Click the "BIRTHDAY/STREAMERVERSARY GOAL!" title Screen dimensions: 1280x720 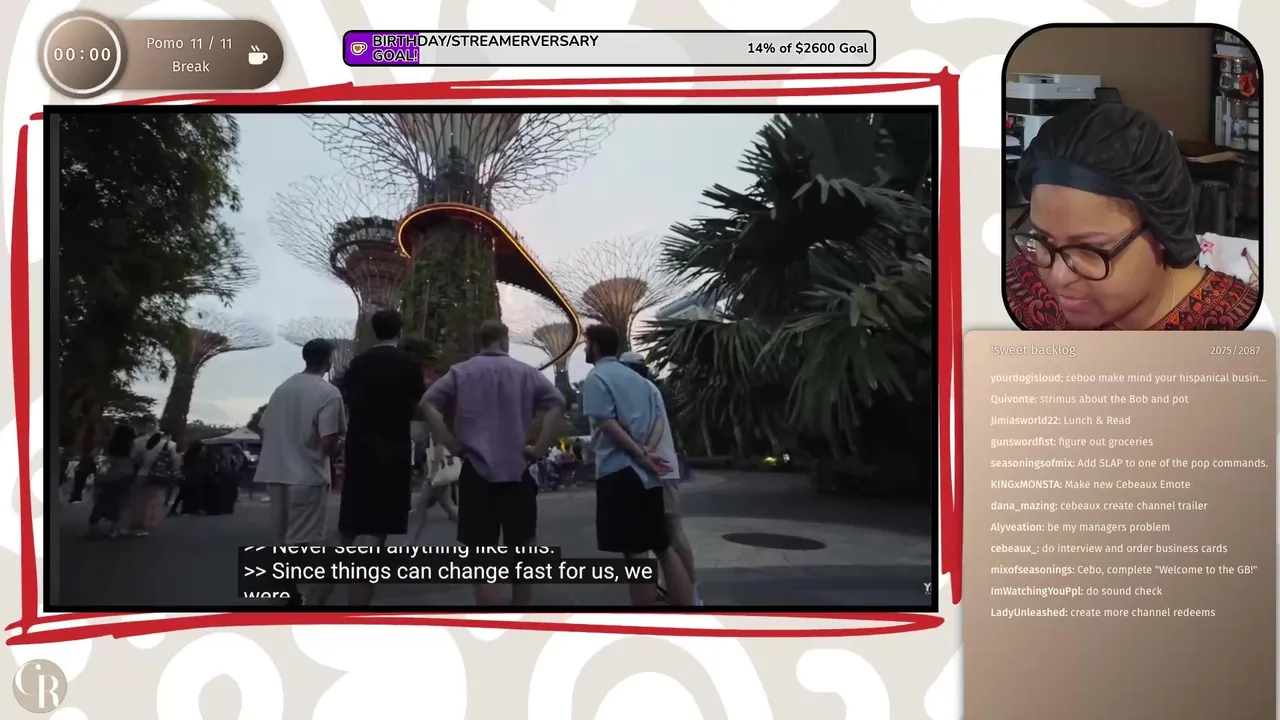(485, 48)
